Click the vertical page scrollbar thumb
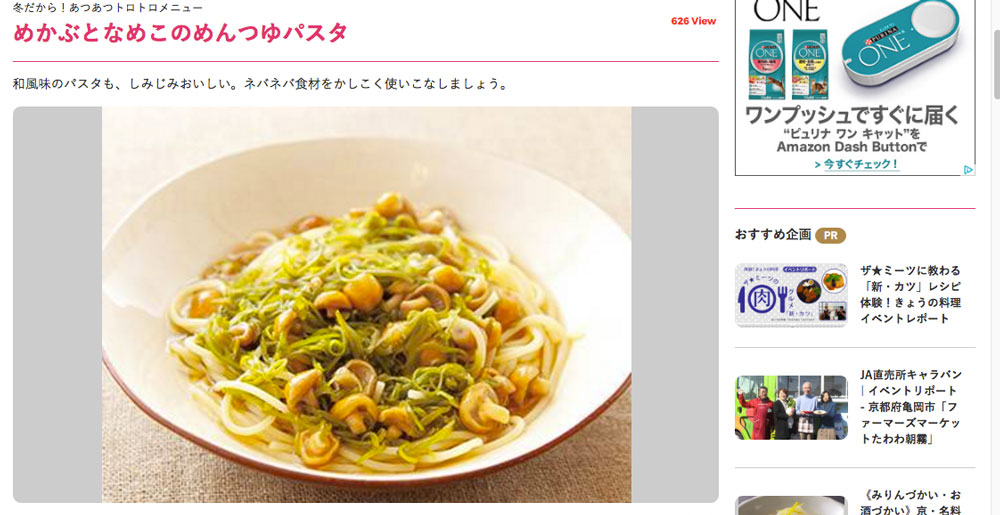This screenshot has width=1000, height=515. (996, 49)
